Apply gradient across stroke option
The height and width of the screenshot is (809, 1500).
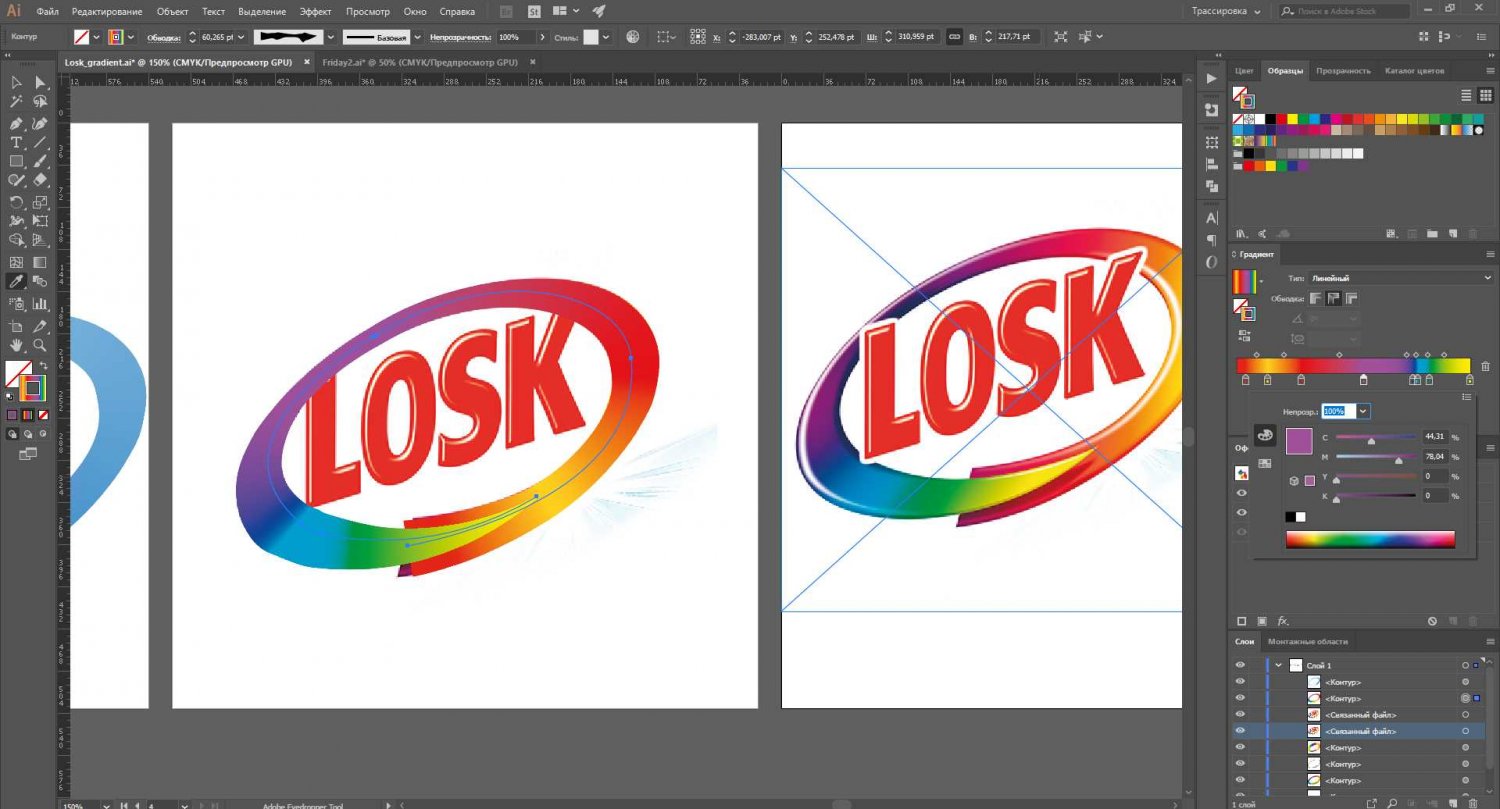pos(1352,298)
